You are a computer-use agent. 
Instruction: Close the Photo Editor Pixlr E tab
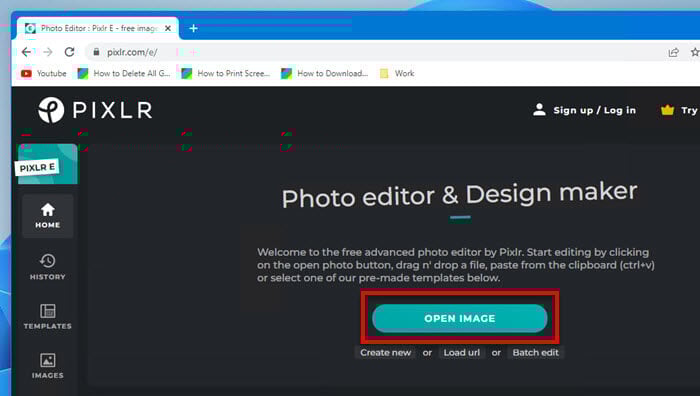coord(168,28)
